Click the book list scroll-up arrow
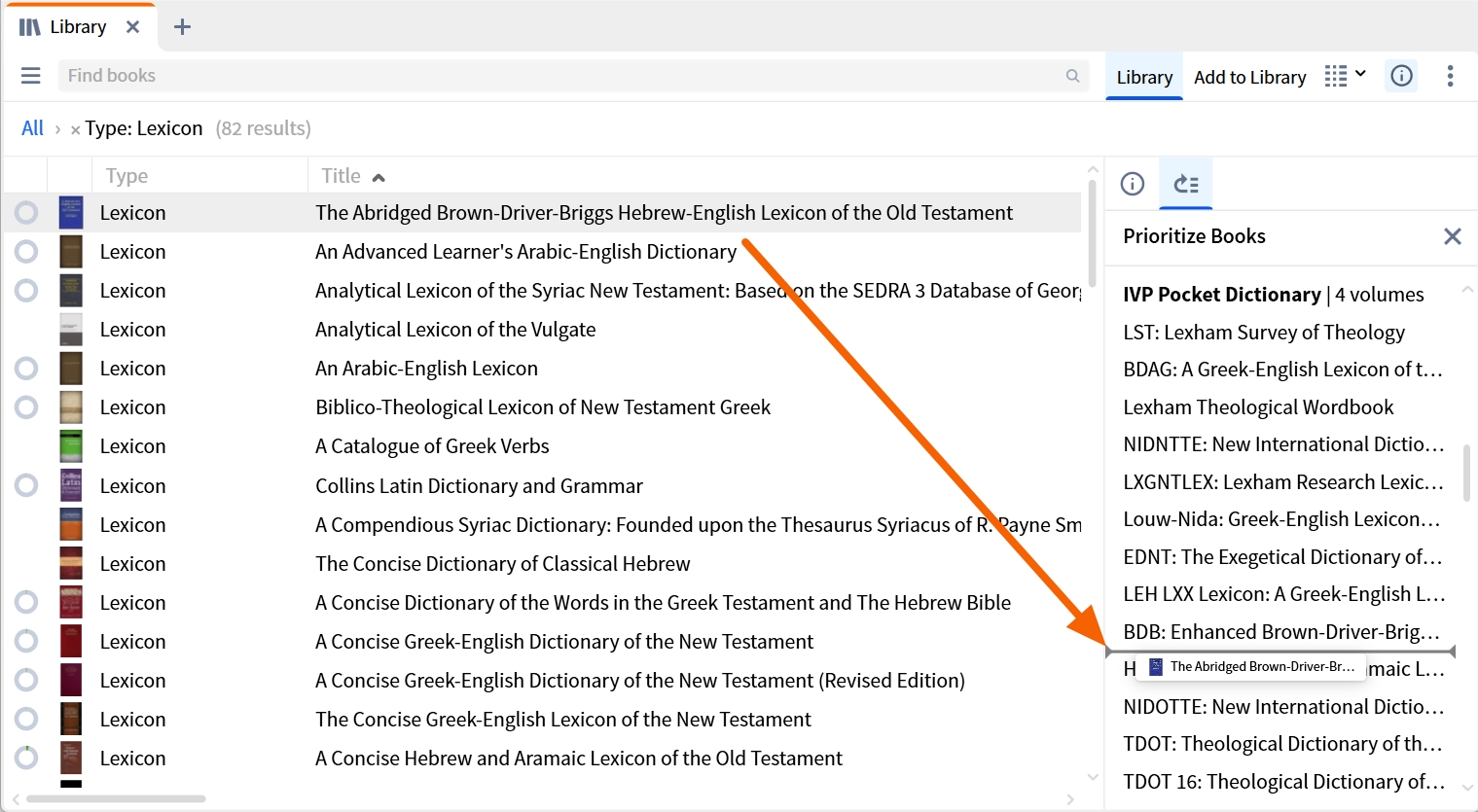 coord(1093,169)
